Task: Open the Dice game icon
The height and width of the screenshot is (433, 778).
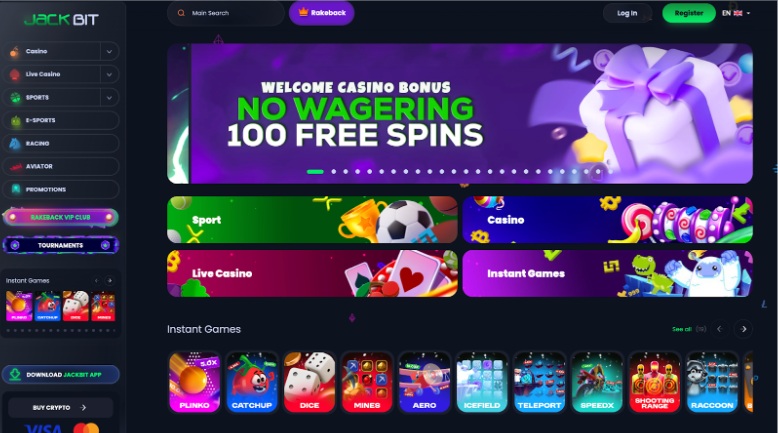Action: coord(310,382)
